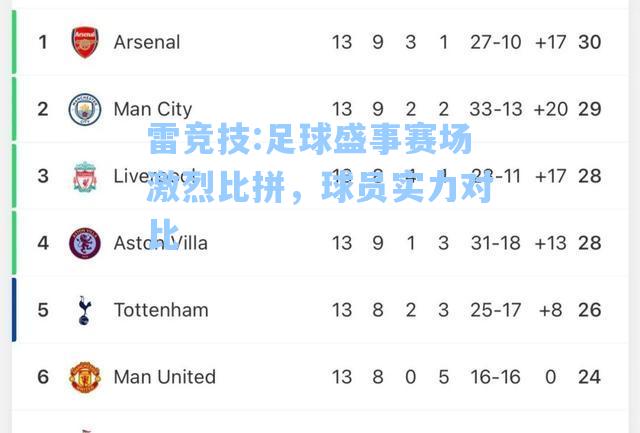The height and width of the screenshot is (433, 640).
Task: Click the Liverpool club crest
Action: (85, 177)
